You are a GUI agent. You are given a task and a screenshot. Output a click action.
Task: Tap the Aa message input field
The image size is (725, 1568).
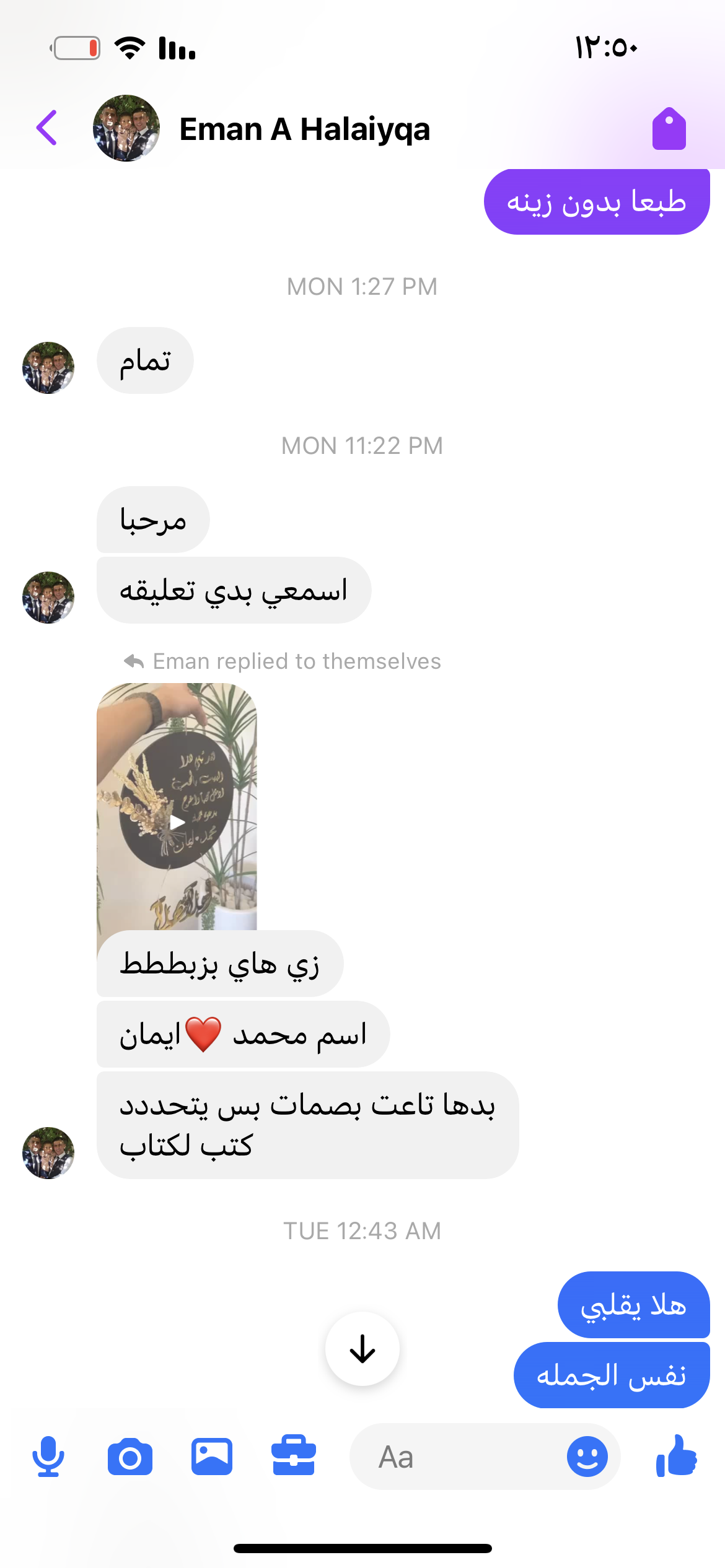click(459, 1457)
